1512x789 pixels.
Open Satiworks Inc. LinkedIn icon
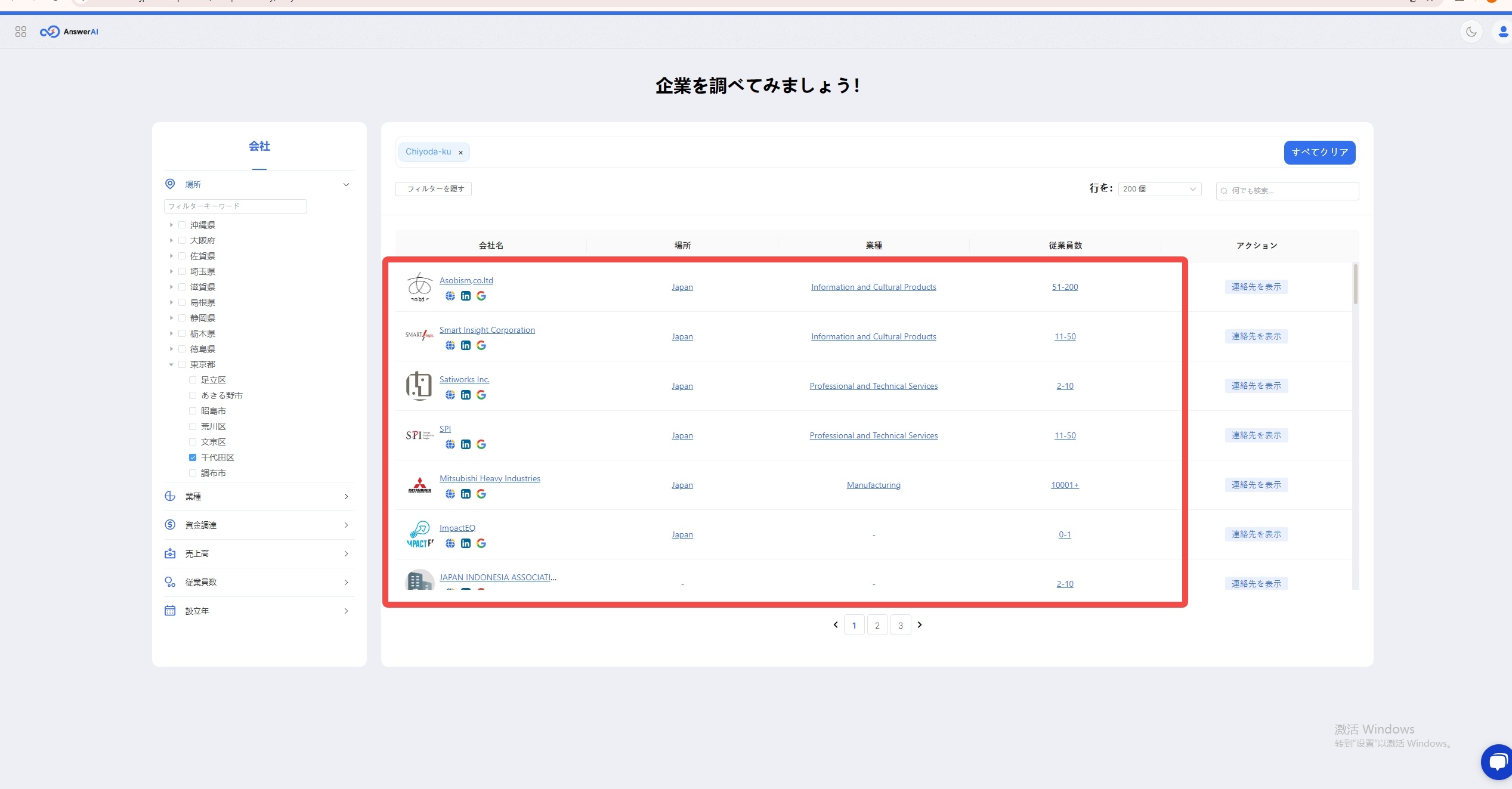466,395
